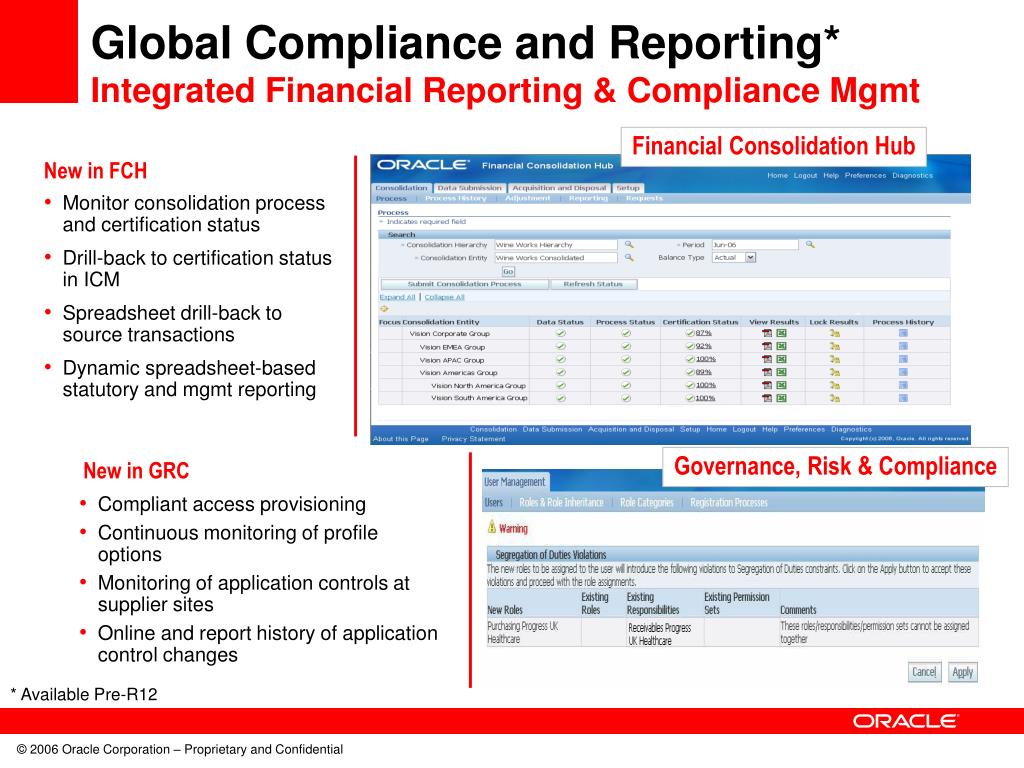View Excel results for Vision Americas Group
Screen dimensions: 1024x768
[781, 372]
